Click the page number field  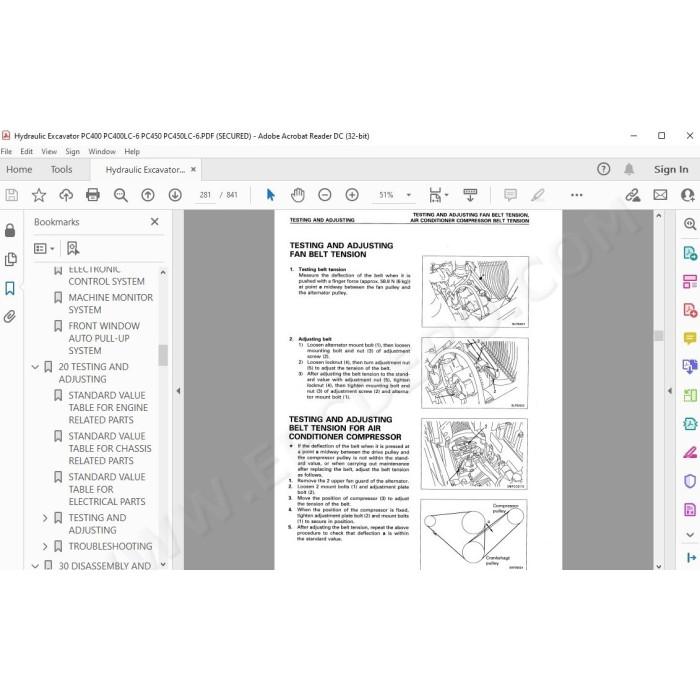tap(205, 195)
